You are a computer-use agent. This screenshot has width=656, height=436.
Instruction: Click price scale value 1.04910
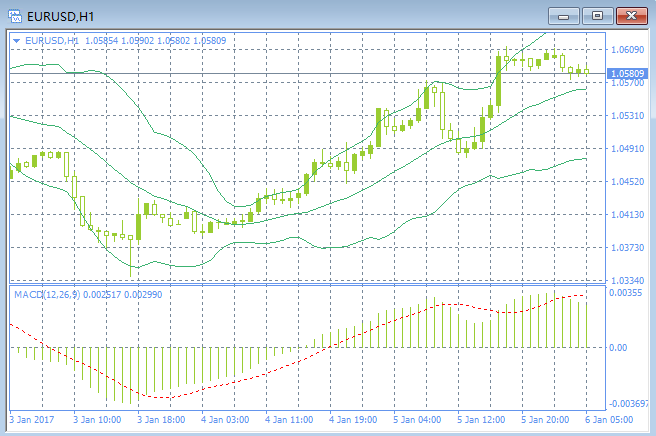click(x=627, y=149)
